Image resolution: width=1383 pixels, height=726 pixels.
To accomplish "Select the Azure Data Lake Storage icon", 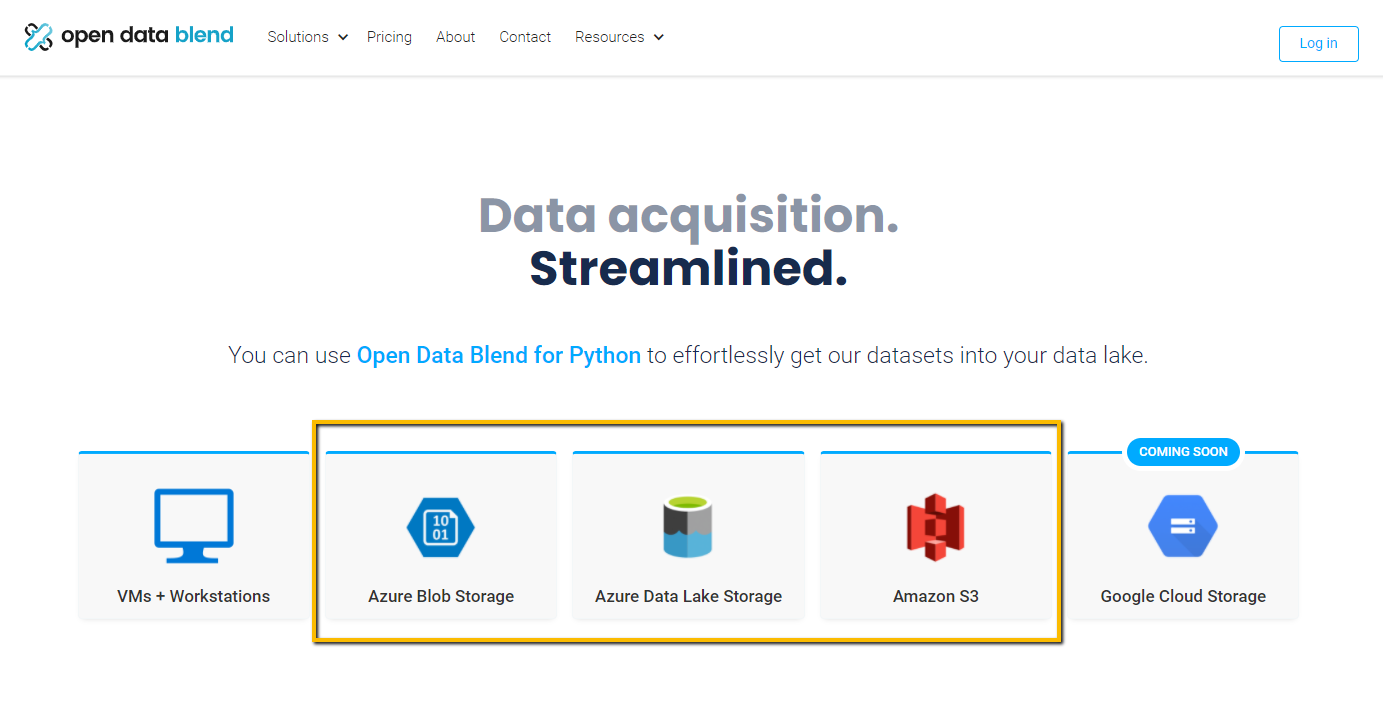I will pyautogui.click(x=688, y=527).
